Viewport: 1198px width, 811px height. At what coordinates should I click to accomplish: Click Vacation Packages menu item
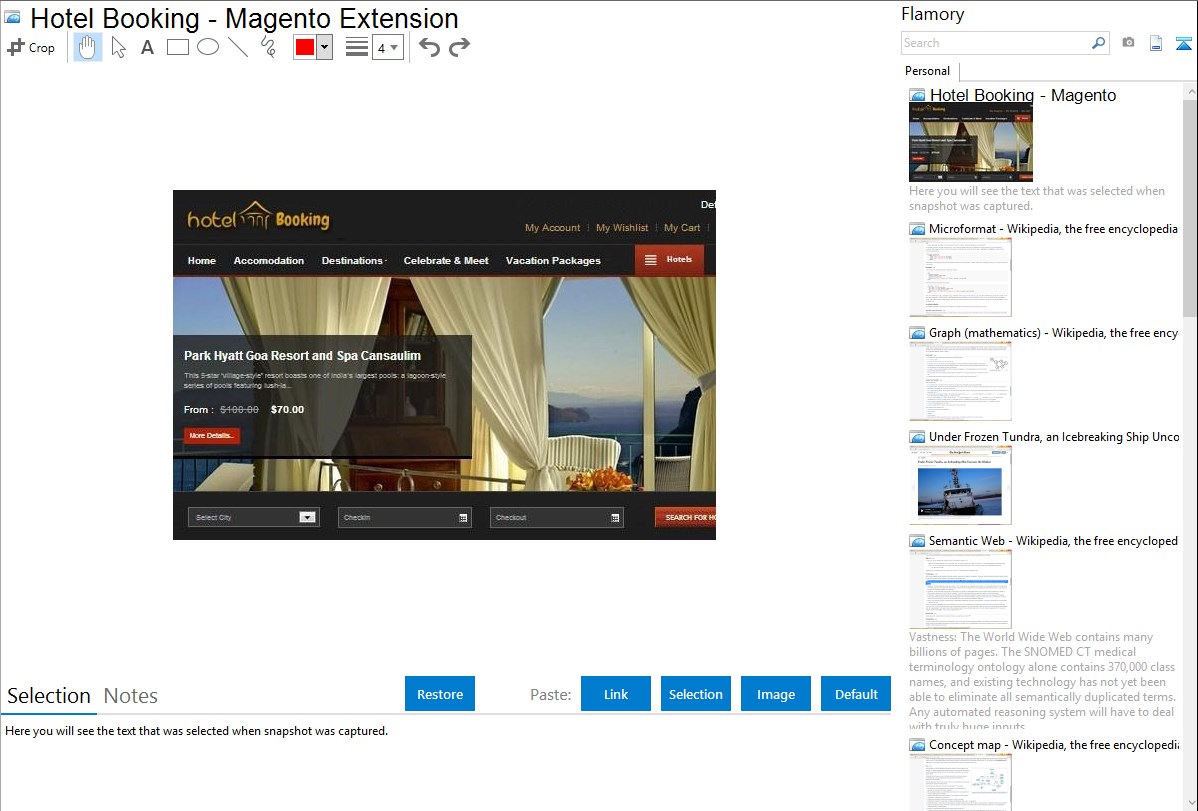point(553,261)
